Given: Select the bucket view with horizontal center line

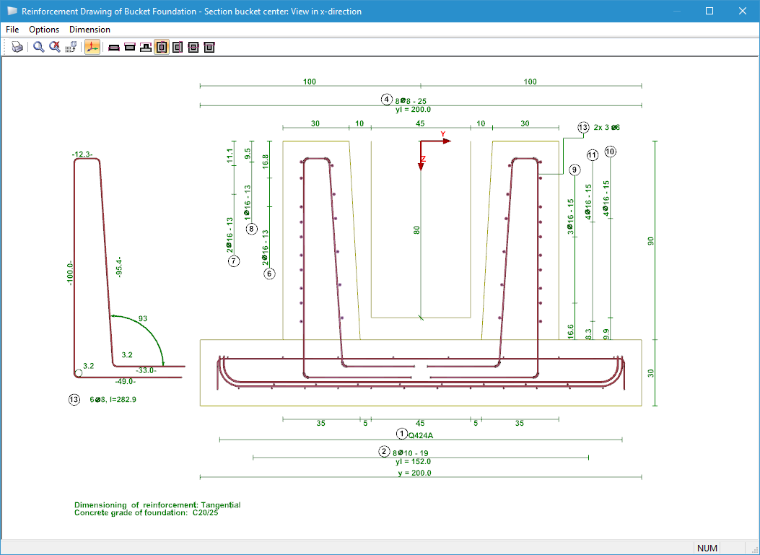Looking at the screenshot, I should tap(193, 48).
